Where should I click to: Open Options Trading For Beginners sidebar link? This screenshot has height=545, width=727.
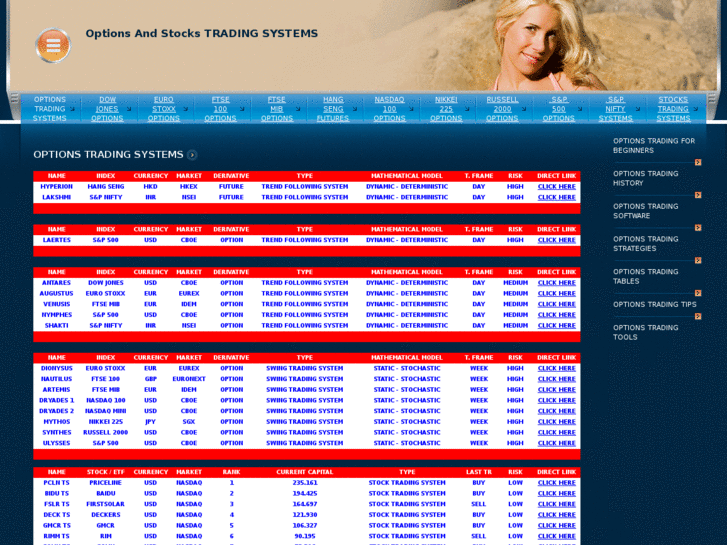[x=654, y=146]
